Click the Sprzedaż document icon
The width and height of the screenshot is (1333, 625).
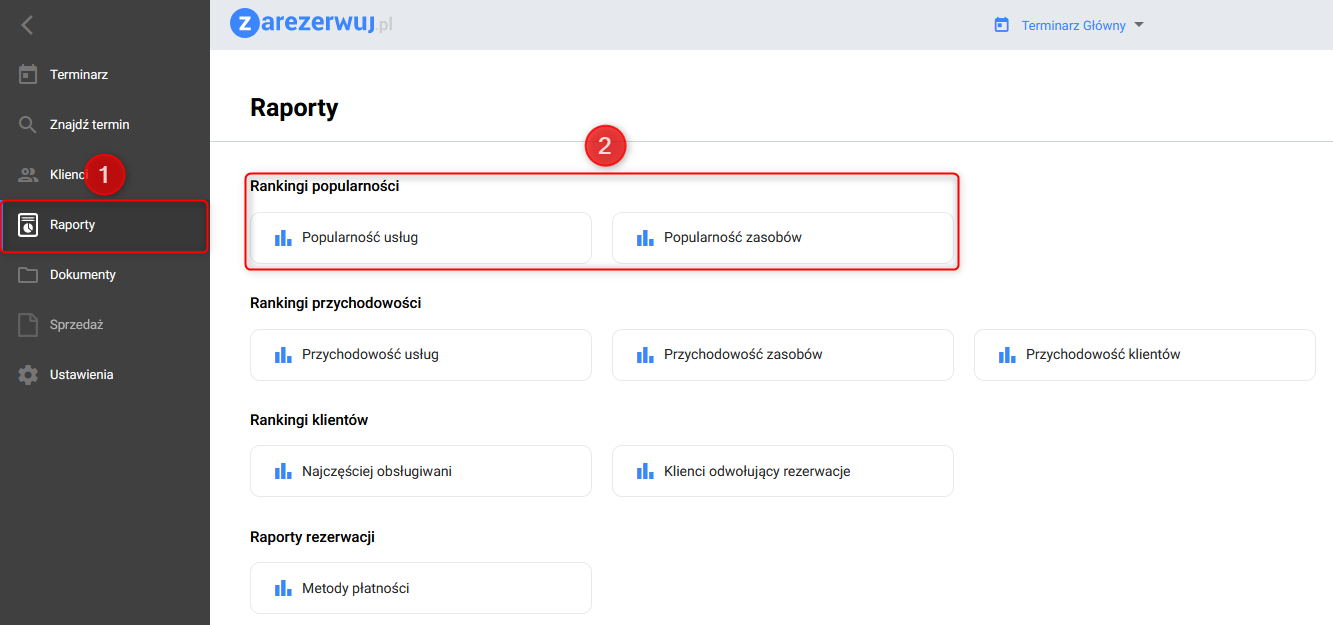click(28, 325)
